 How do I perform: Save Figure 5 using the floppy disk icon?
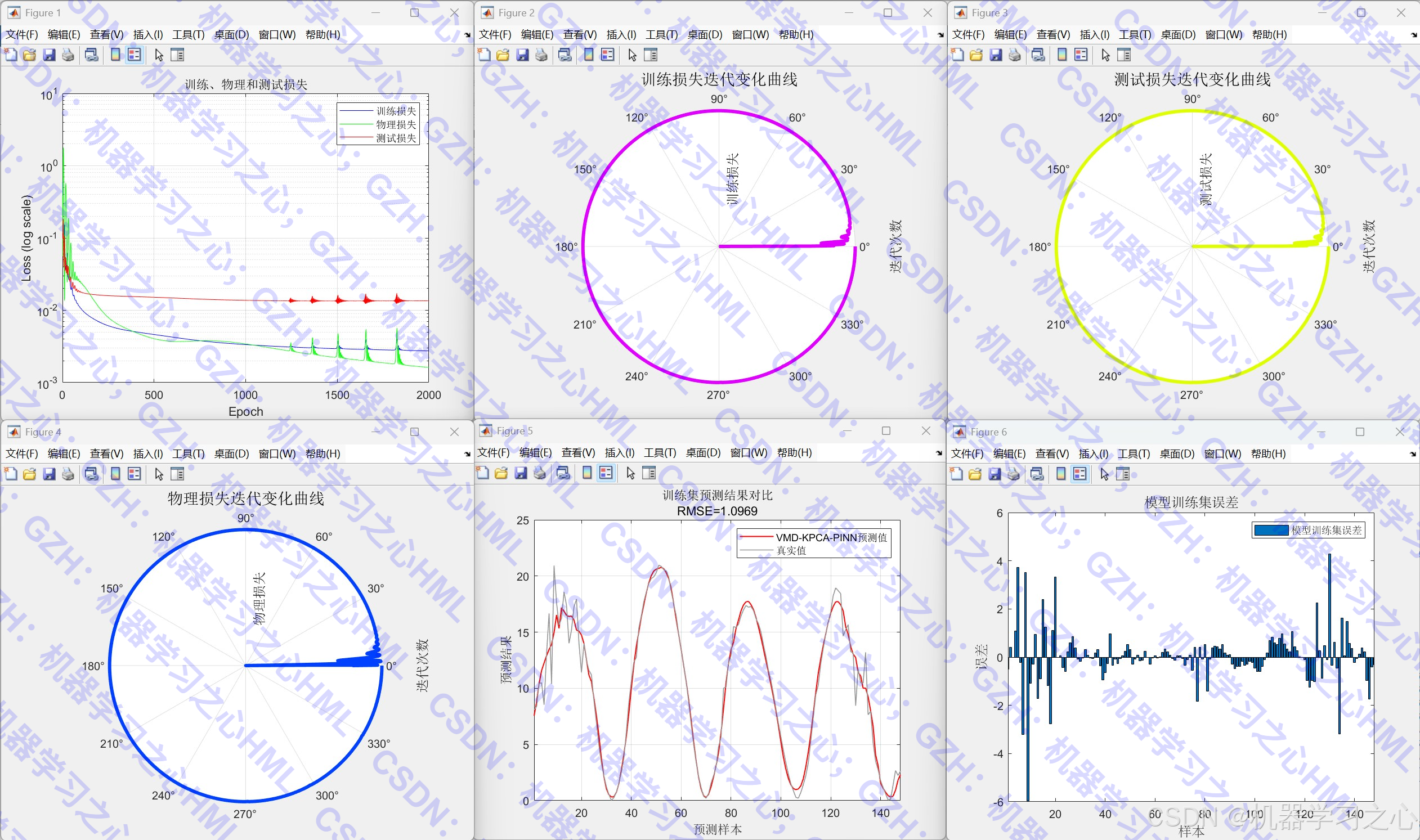(521, 473)
